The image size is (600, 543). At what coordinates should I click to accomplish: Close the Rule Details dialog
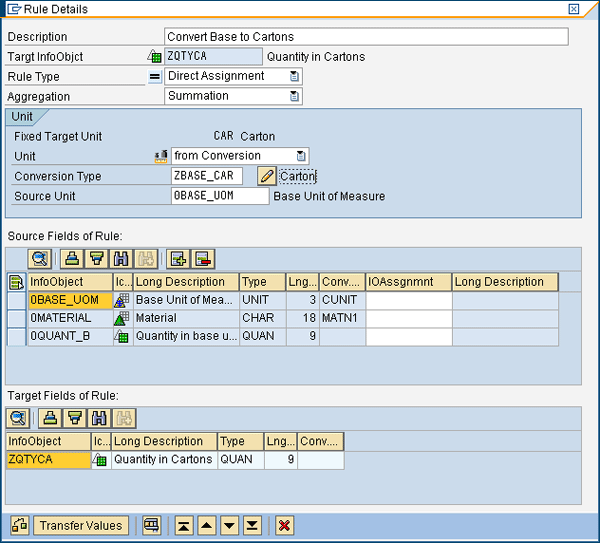coord(574,9)
